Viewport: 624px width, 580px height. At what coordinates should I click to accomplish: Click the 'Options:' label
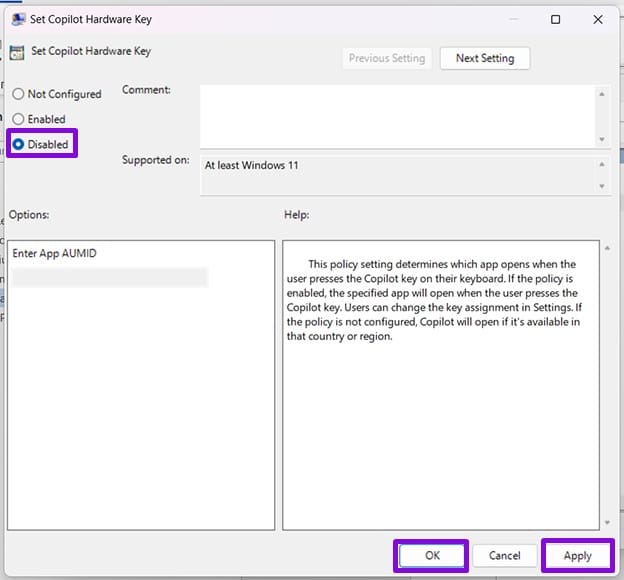coord(29,215)
